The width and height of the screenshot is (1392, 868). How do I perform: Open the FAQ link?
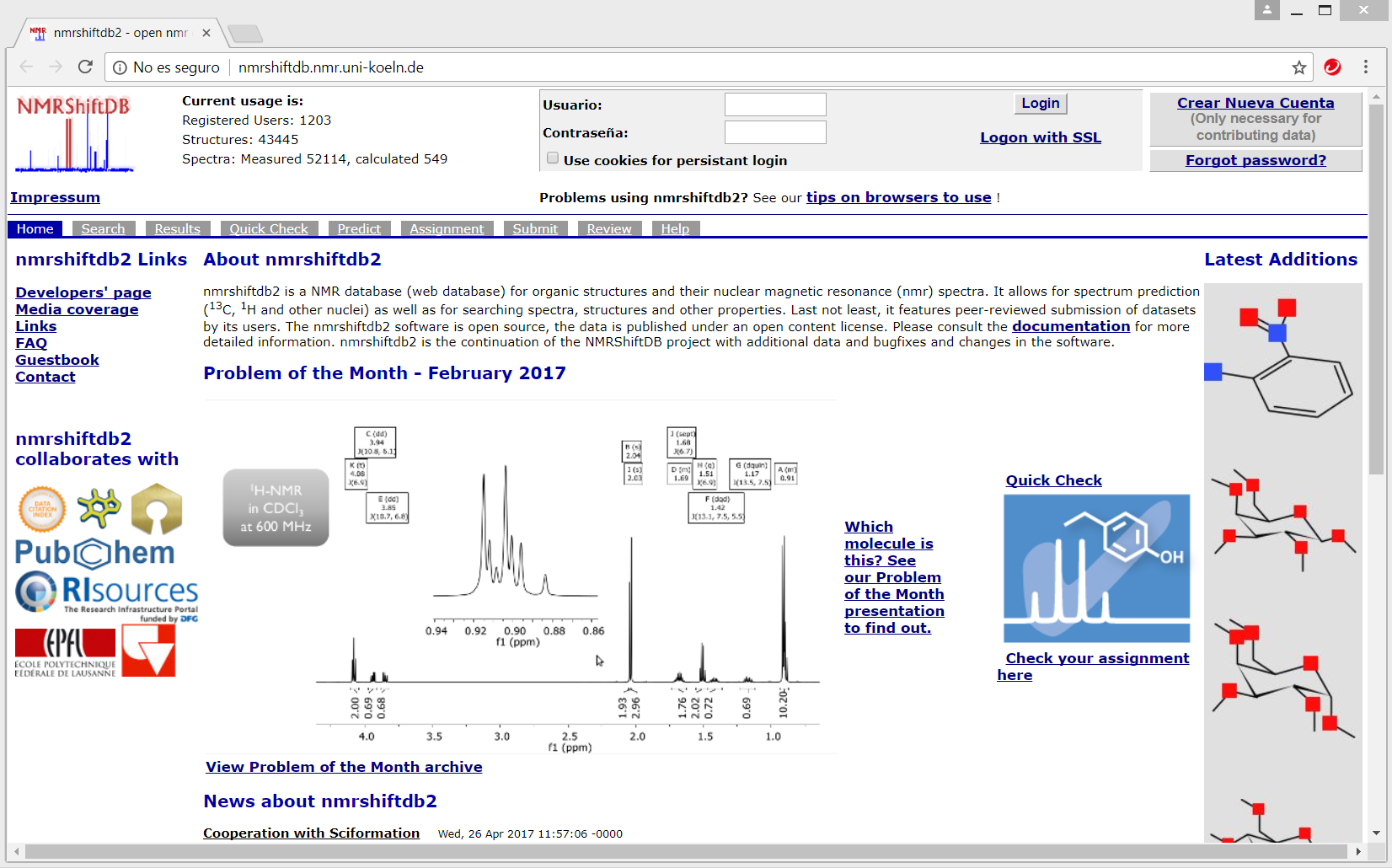[x=31, y=343]
